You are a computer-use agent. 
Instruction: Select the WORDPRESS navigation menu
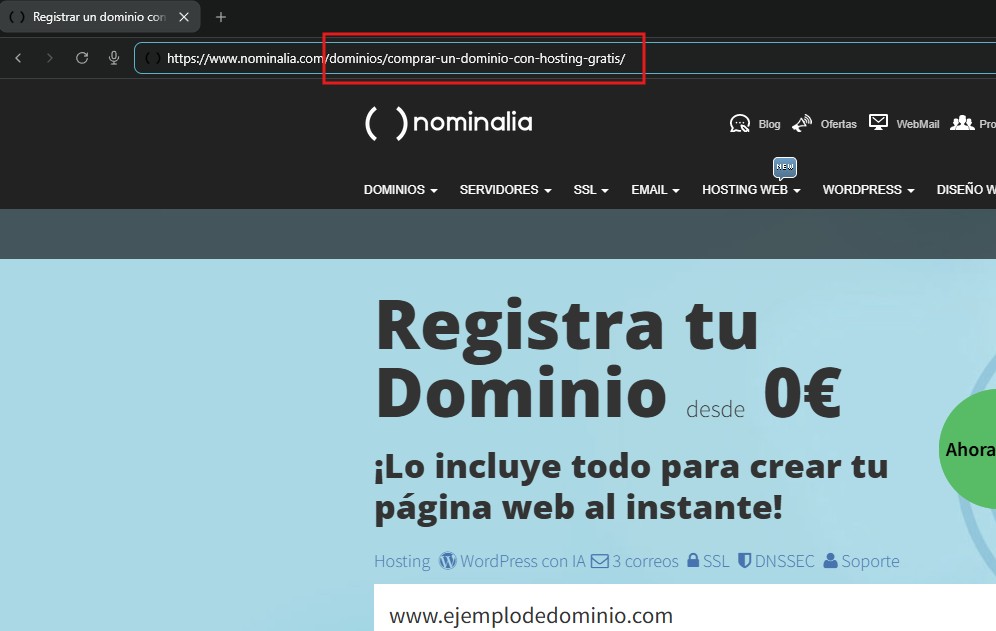click(868, 190)
